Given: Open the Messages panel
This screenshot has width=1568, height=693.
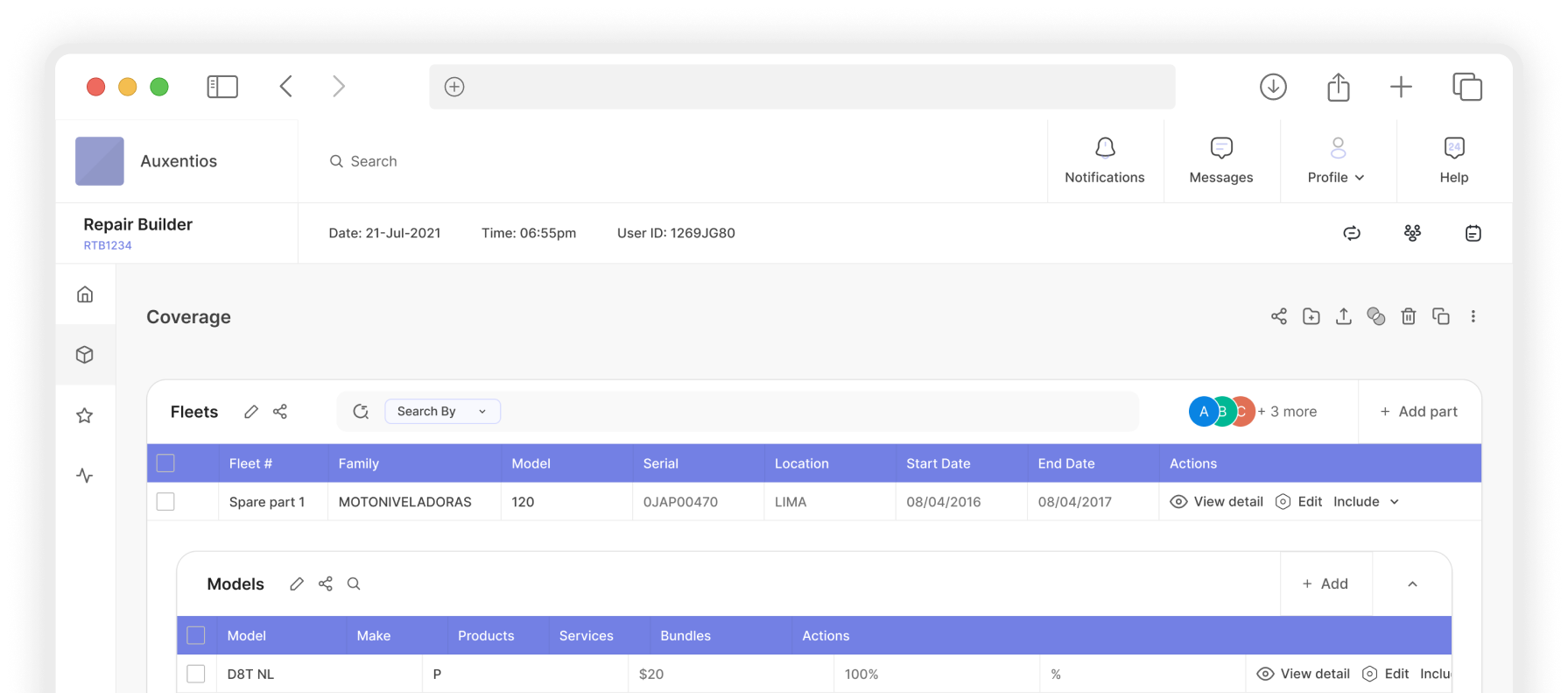Looking at the screenshot, I should click(1221, 161).
